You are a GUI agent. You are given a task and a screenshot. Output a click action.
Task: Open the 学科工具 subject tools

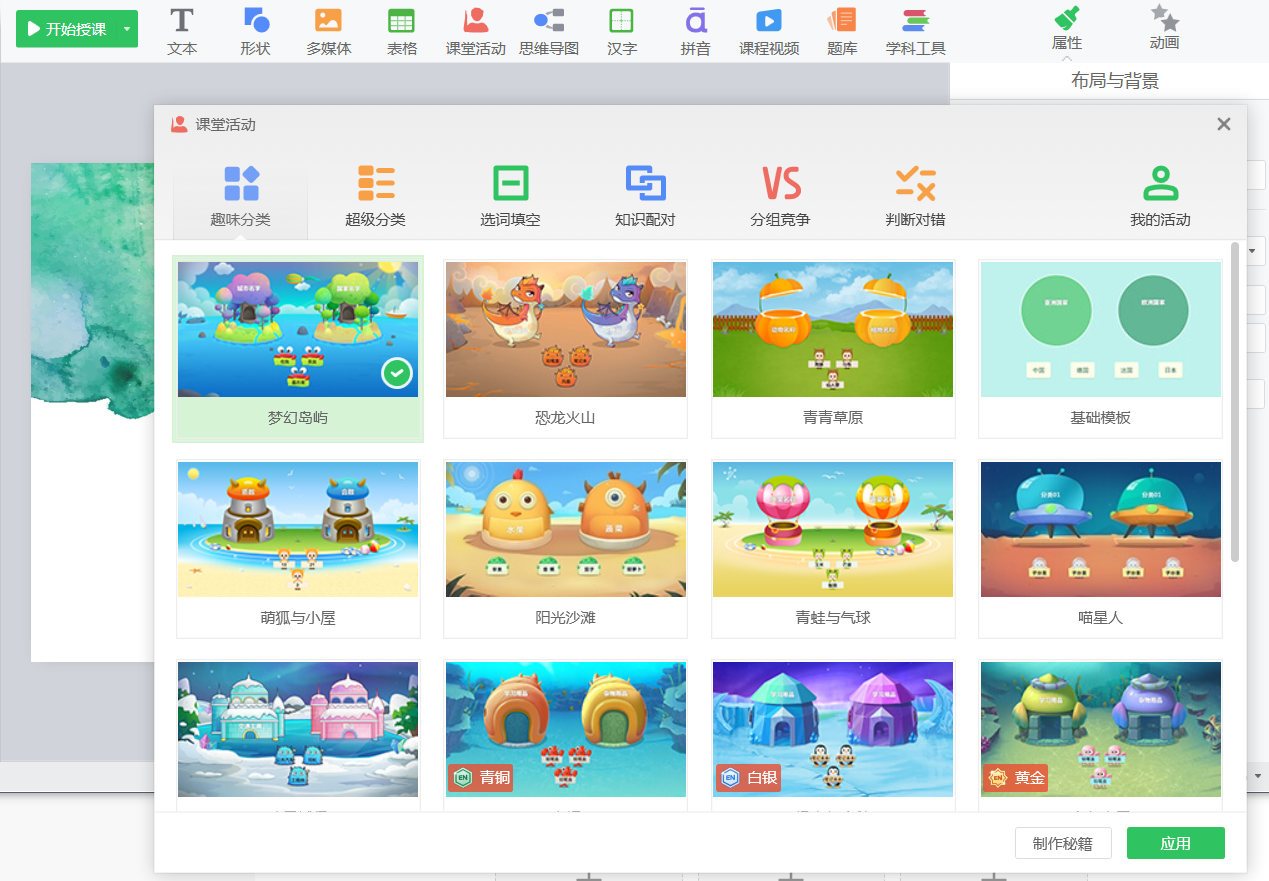(915, 31)
